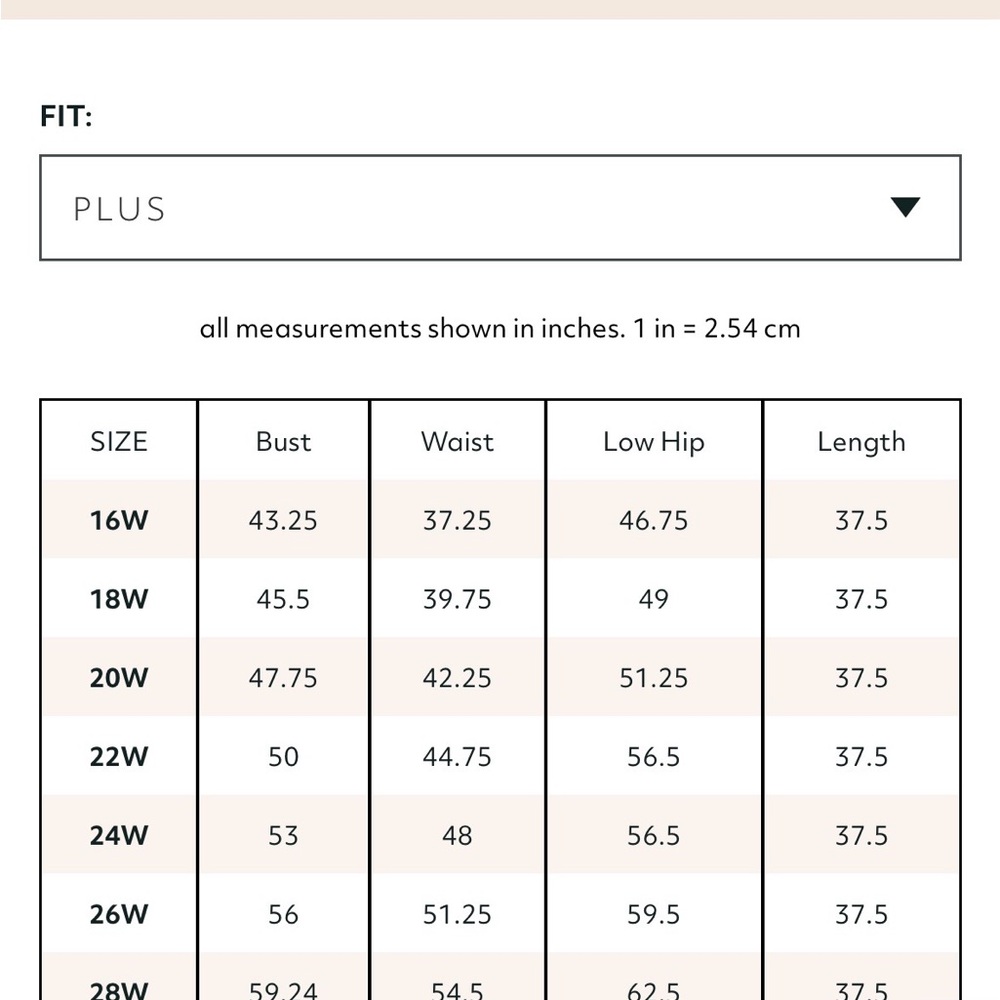Select the Length column header
1000x1000 pixels.
point(862,442)
